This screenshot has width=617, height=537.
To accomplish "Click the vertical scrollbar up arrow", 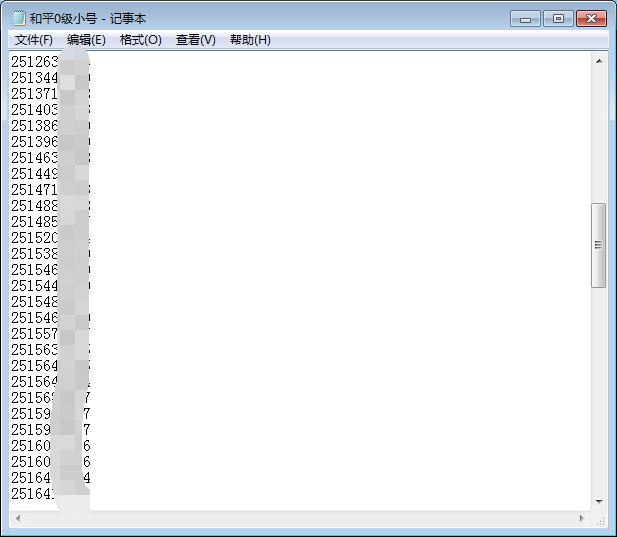I will pos(599,61).
